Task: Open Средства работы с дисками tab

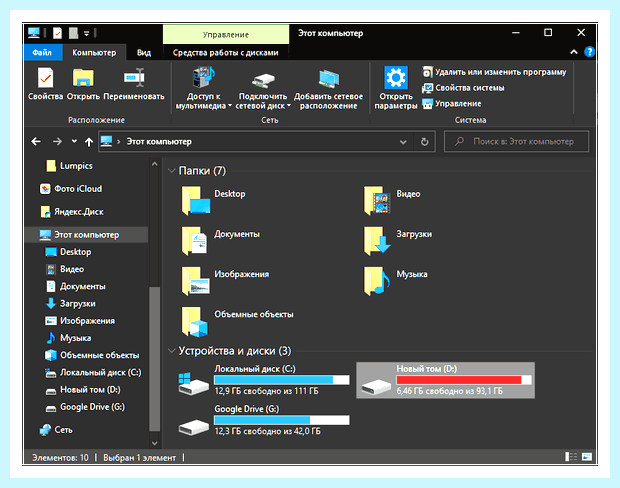Action: click(x=225, y=53)
